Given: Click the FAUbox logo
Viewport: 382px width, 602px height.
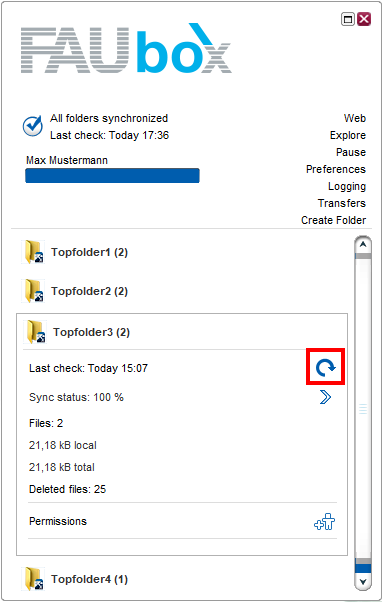Looking at the screenshot, I should click(126, 49).
